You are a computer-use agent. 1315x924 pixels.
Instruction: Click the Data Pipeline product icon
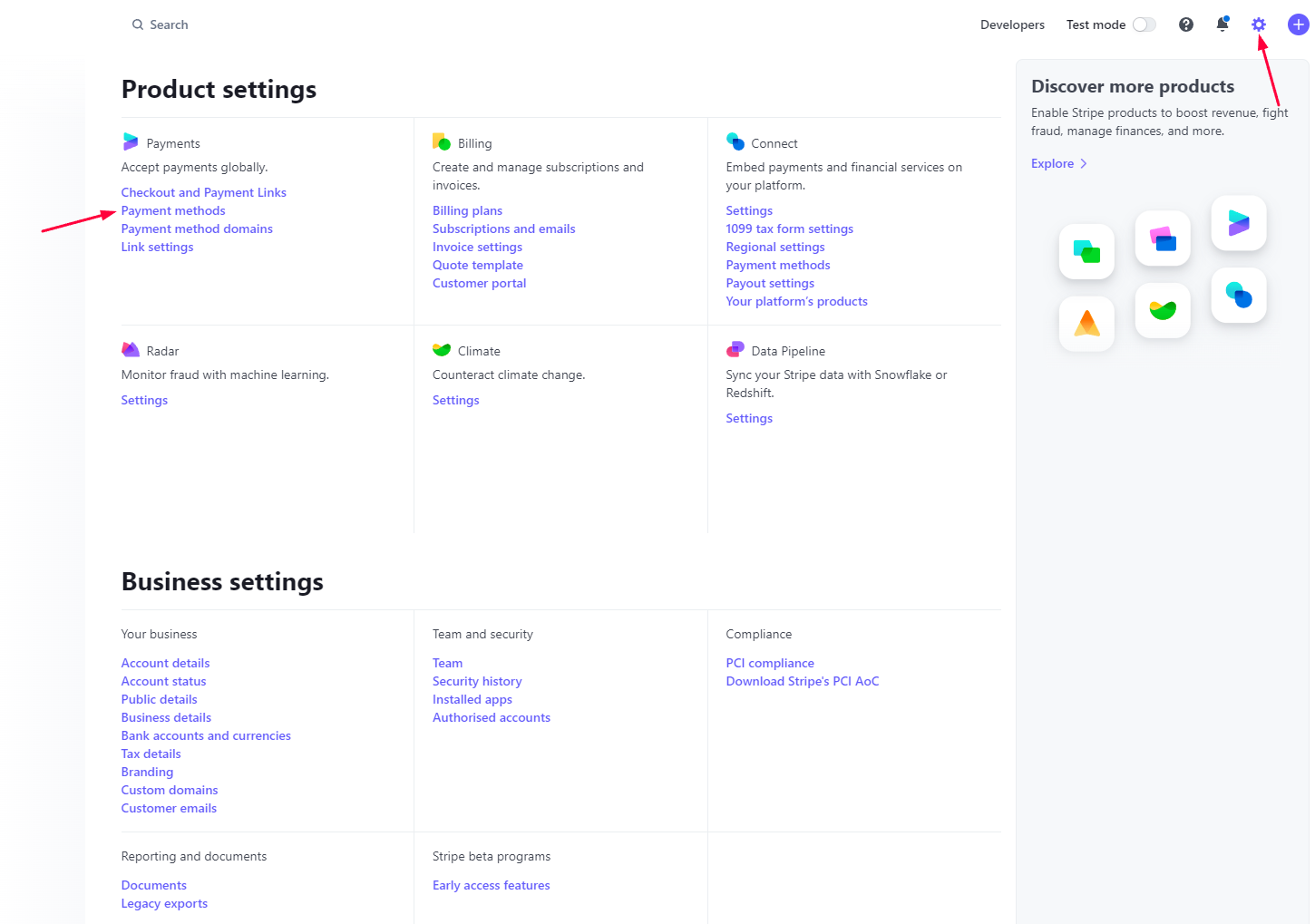pyautogui.click(x=735, y=350)
